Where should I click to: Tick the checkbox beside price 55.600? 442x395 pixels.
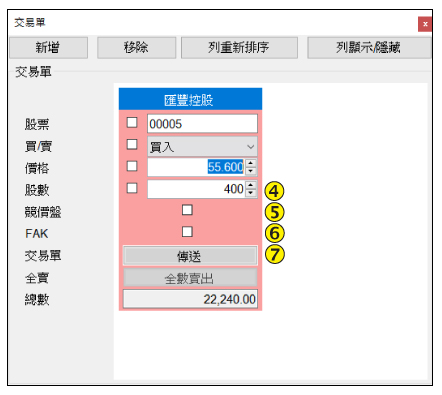point(132,166)
